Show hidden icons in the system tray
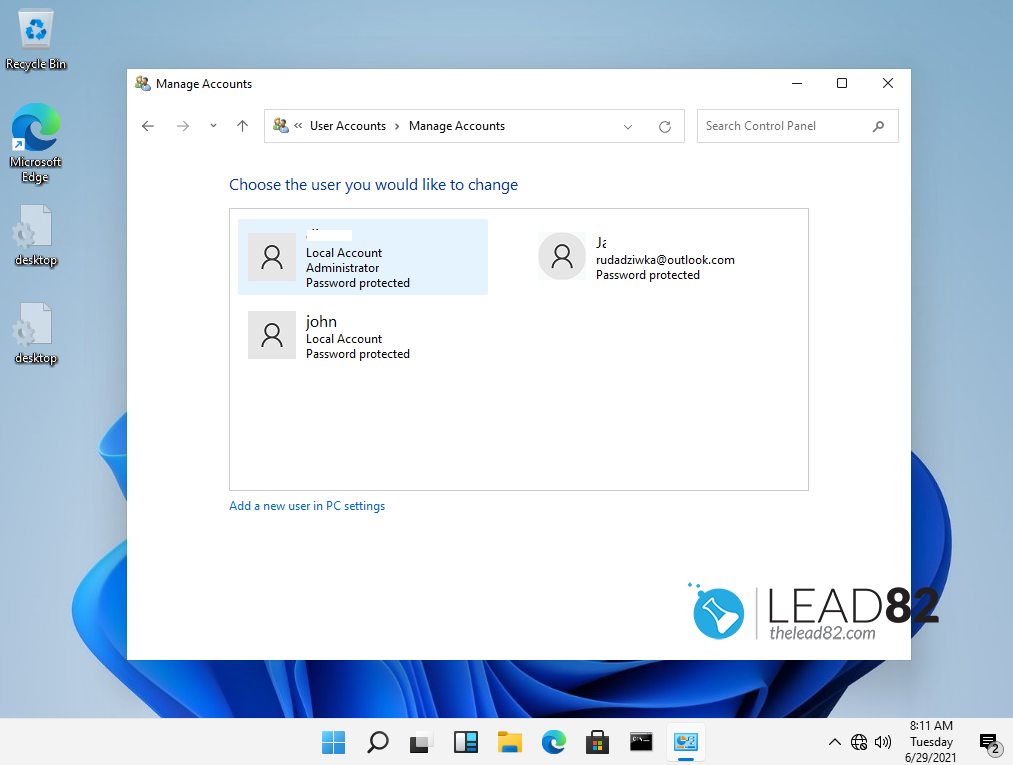This screenshot has height=765, width=1013. pos(834,742)
